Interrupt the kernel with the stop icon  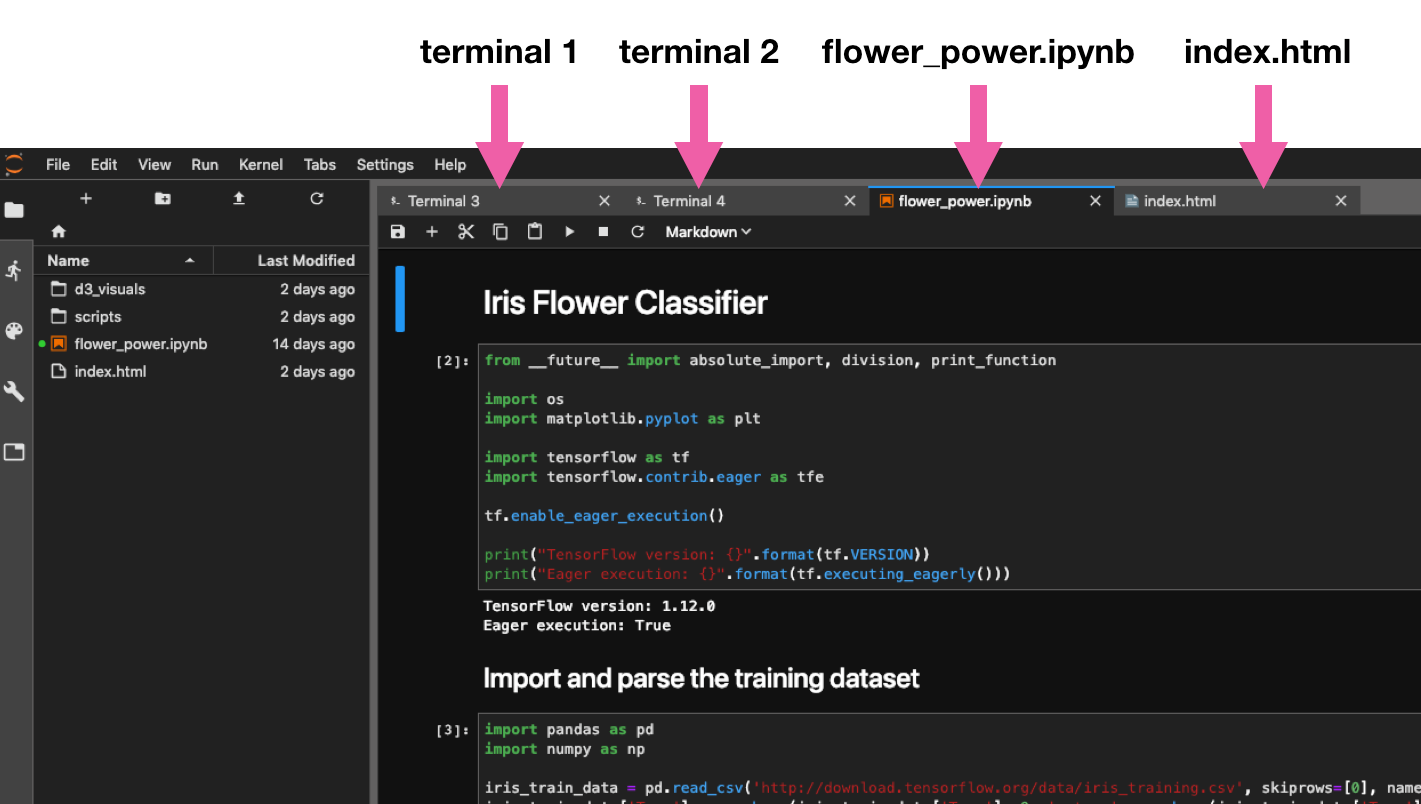[603, 232]
